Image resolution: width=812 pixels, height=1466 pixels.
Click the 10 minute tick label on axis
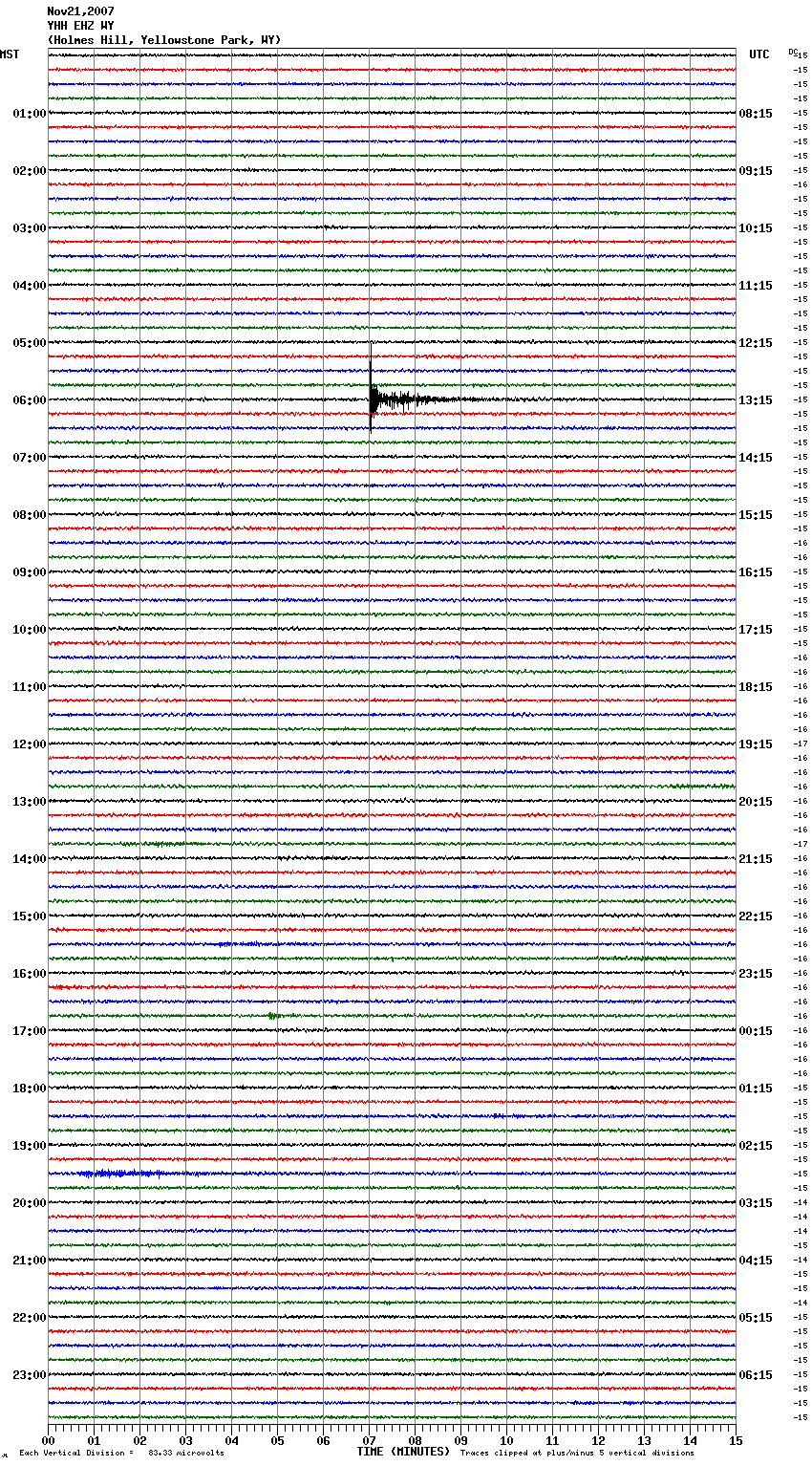pyautogui.click(x=506, y=1440)
